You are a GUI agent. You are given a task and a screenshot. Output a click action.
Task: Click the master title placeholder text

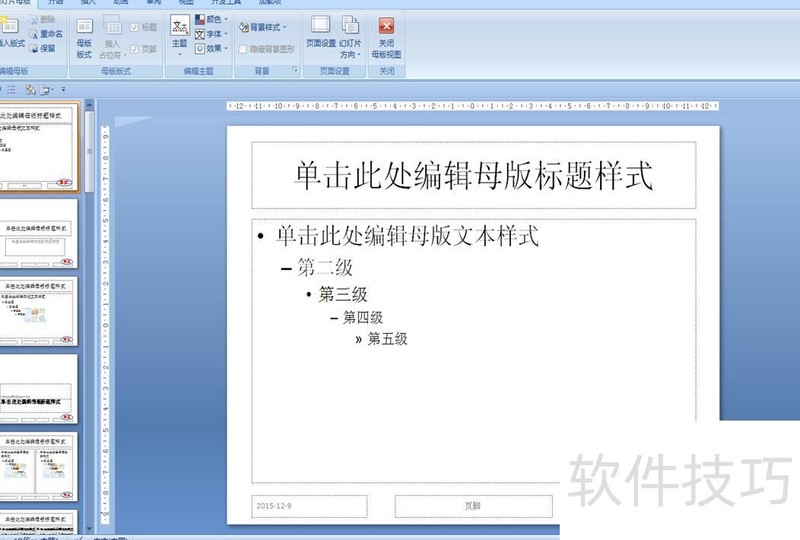pos(473,175)
